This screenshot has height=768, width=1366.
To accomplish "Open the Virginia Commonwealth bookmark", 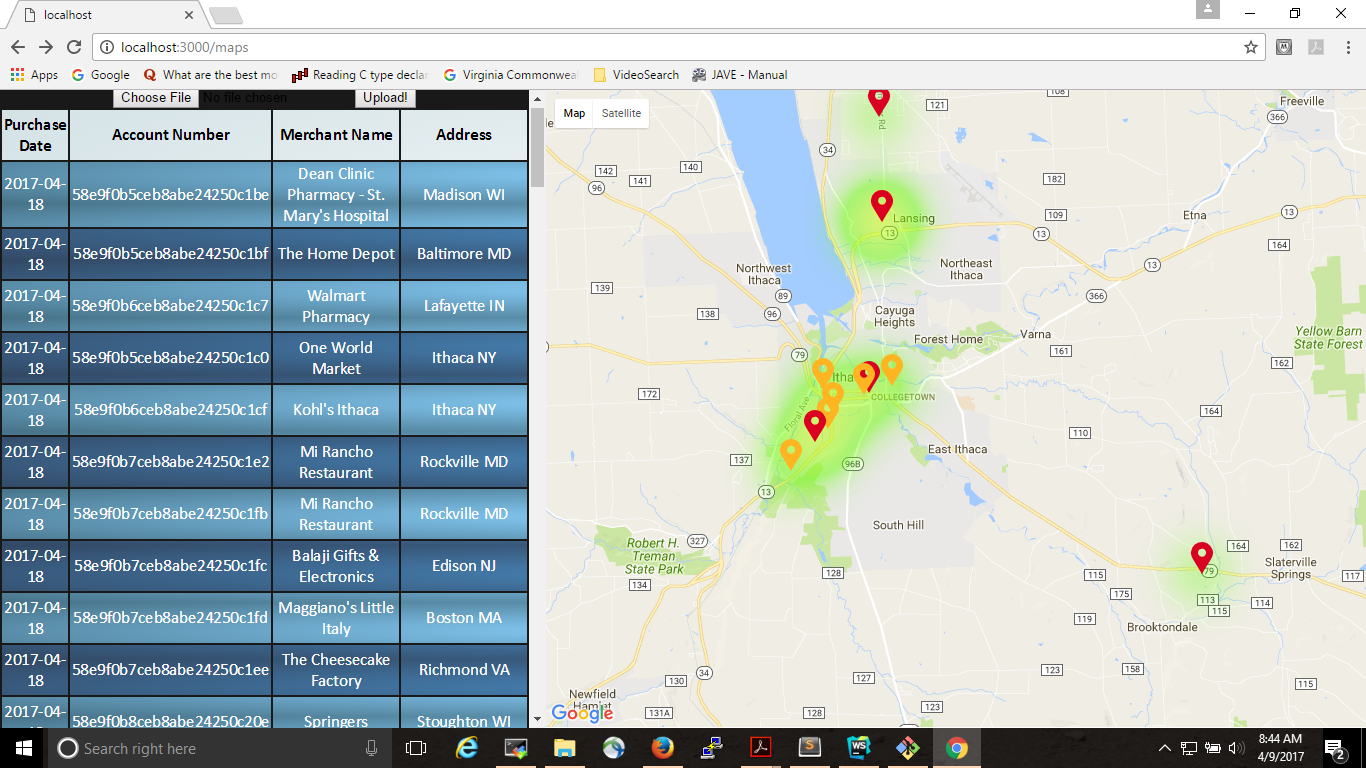I will tap(510, 75).
